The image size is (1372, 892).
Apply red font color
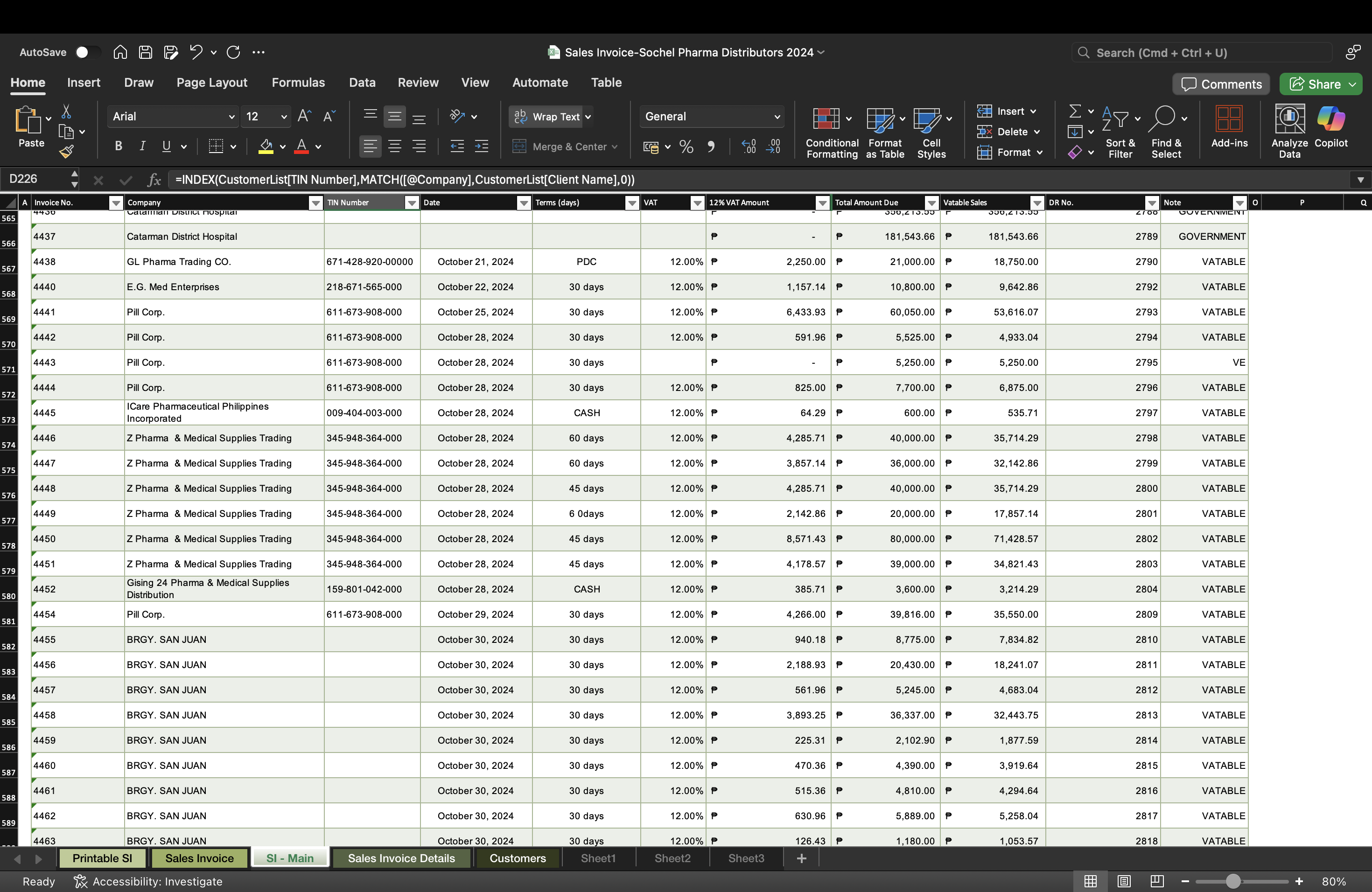point(301,146)
